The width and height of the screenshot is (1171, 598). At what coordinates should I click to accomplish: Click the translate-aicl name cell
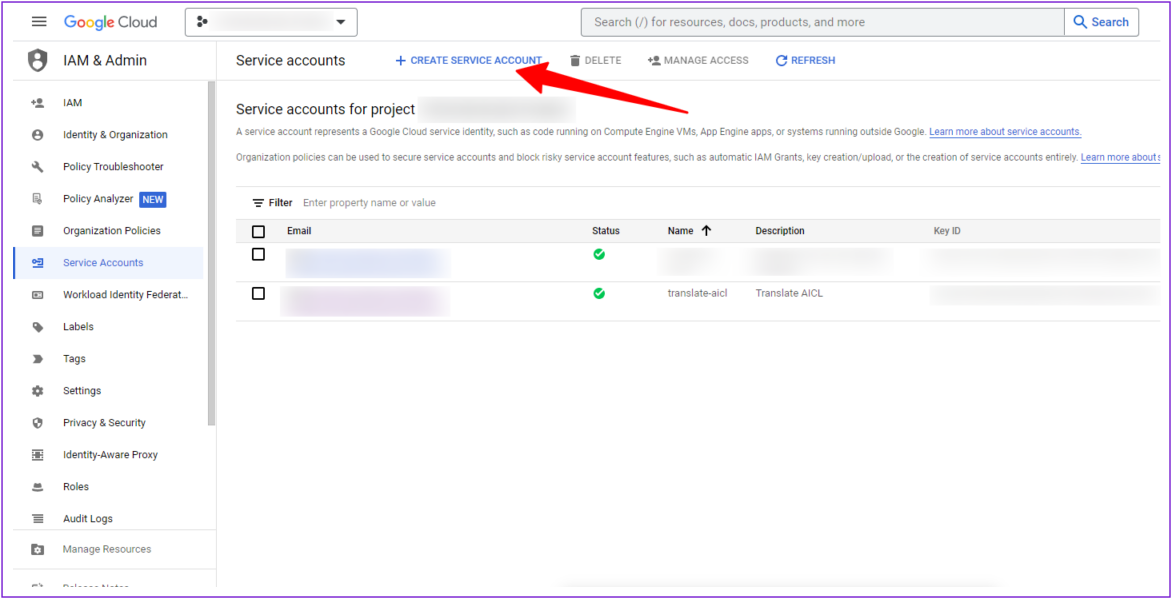[698, 293]
